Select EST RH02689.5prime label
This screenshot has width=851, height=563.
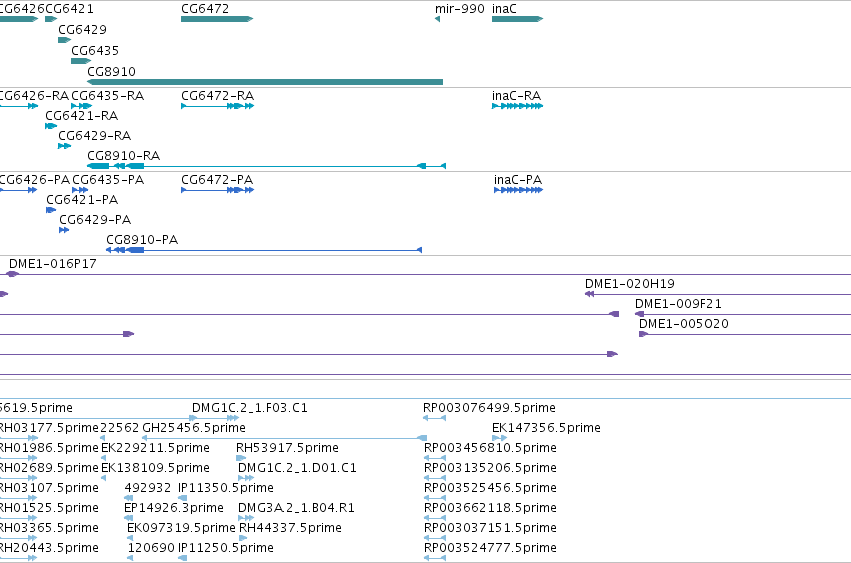[49, 468]
